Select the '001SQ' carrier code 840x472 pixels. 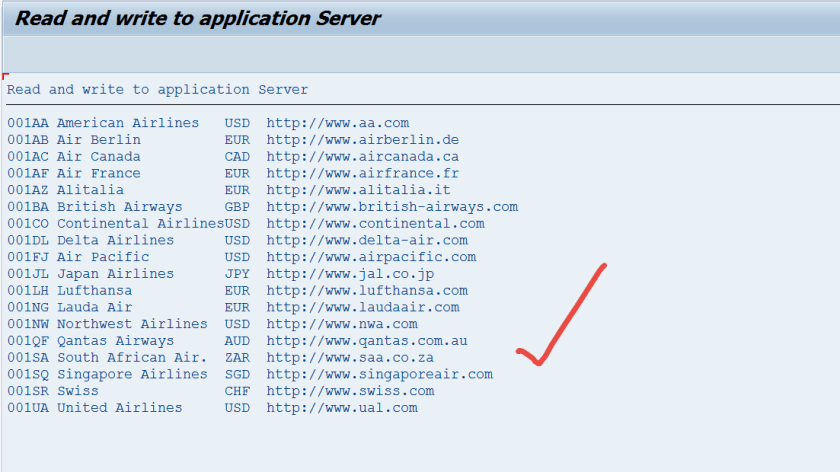point(28,374)
